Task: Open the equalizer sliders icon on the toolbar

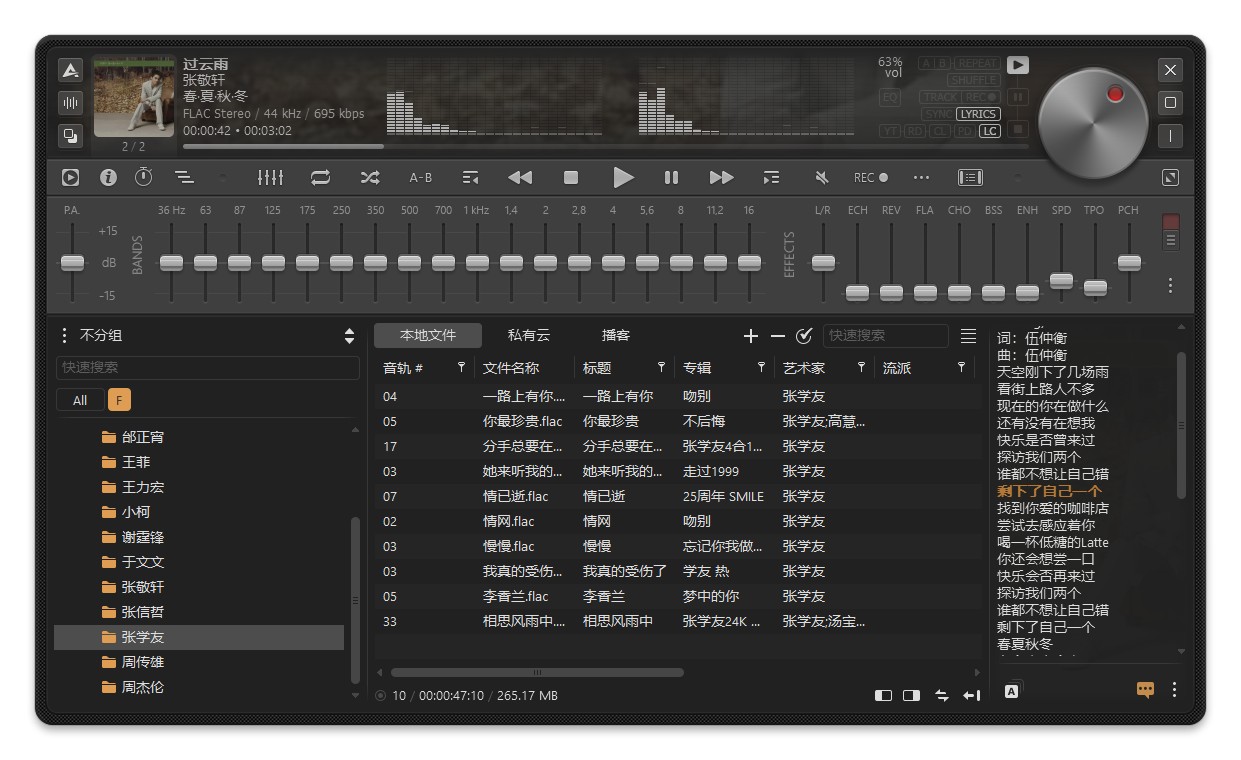Action: (270, 177)
